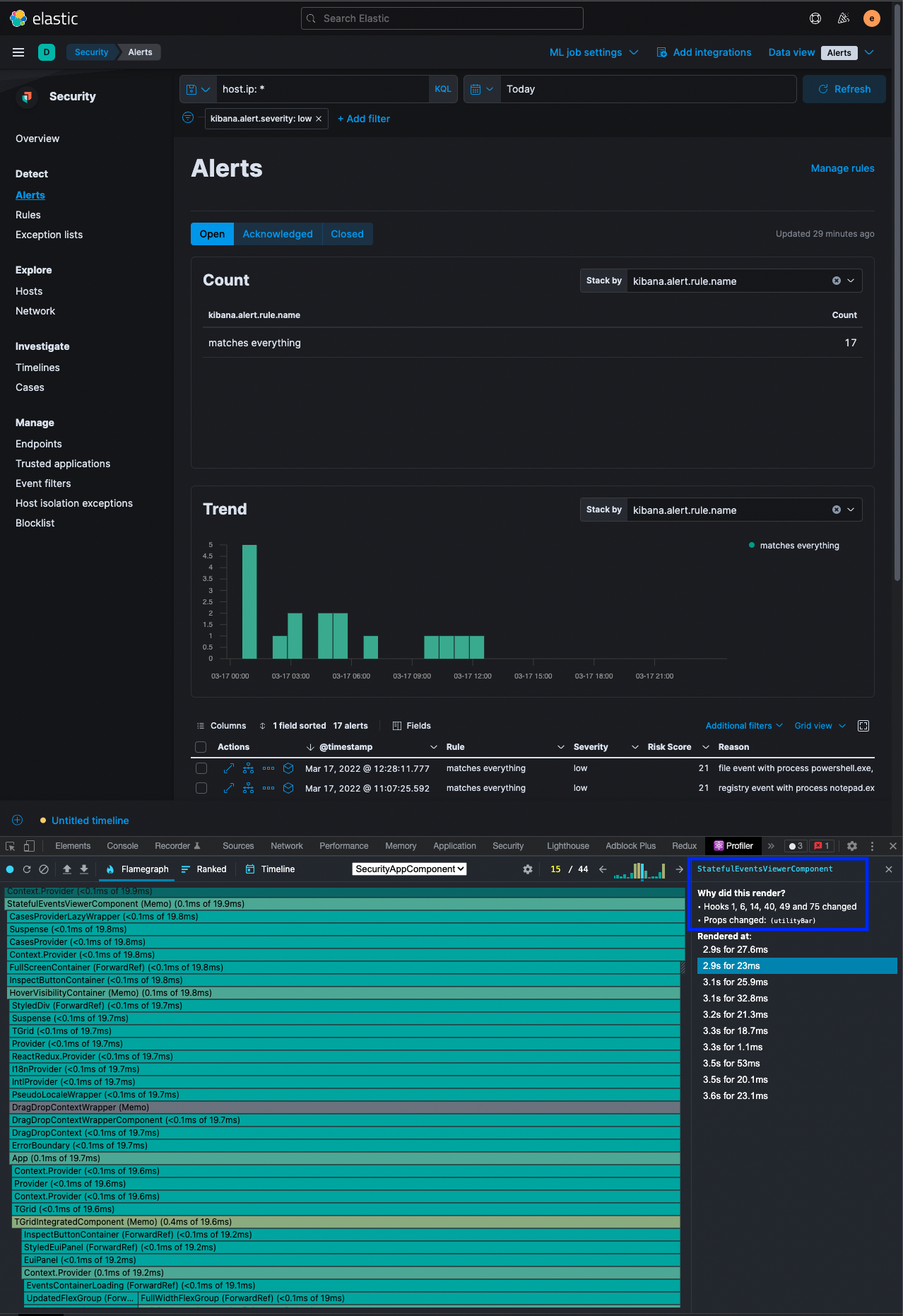
Task: Open saved queries menu icon
Action: pos(198,89)
